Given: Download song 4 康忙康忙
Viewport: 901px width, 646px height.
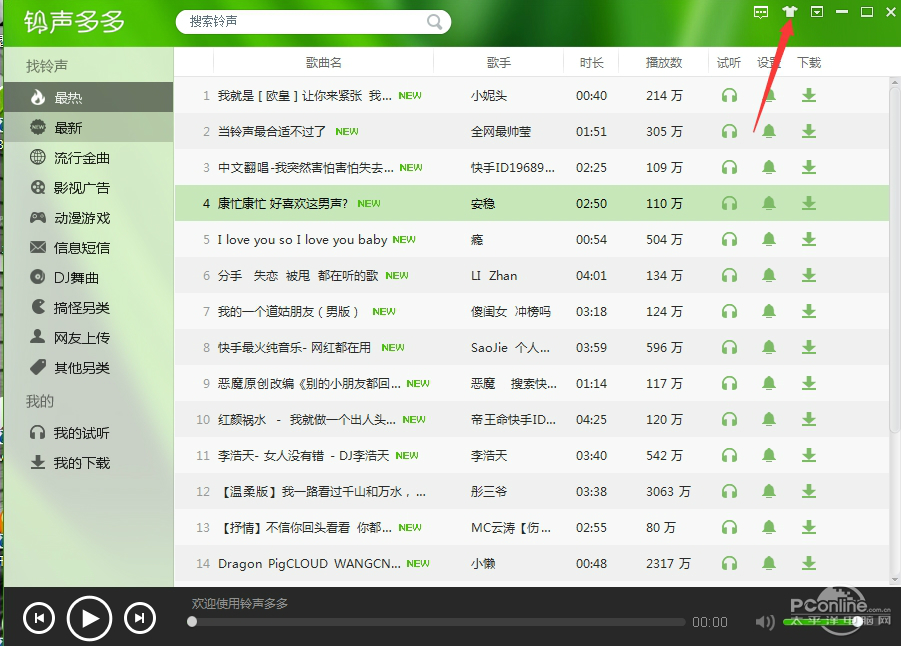Looking at the screenshot, I should (x=809, y=203).
